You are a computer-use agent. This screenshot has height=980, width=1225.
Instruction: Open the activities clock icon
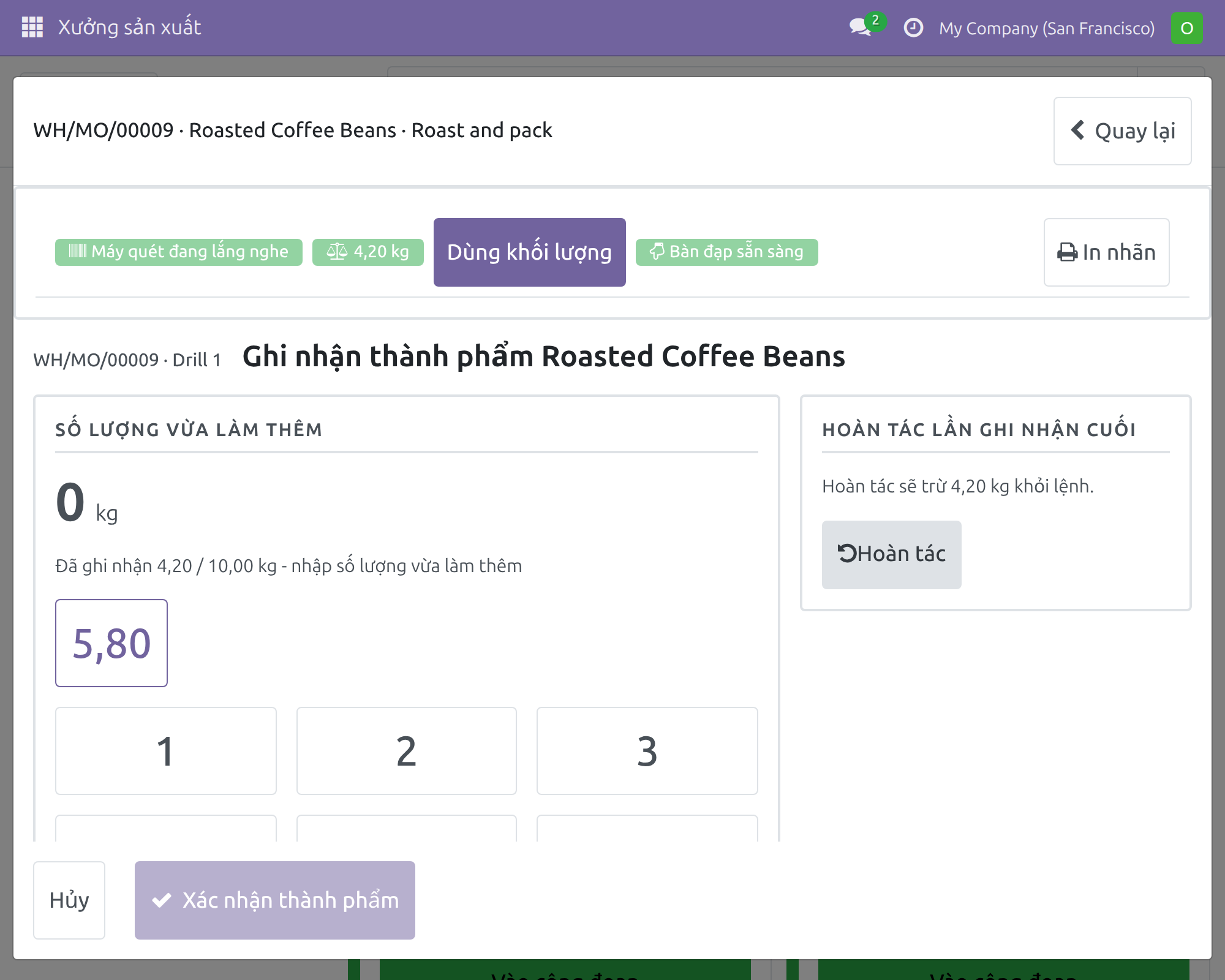[913, 28]
